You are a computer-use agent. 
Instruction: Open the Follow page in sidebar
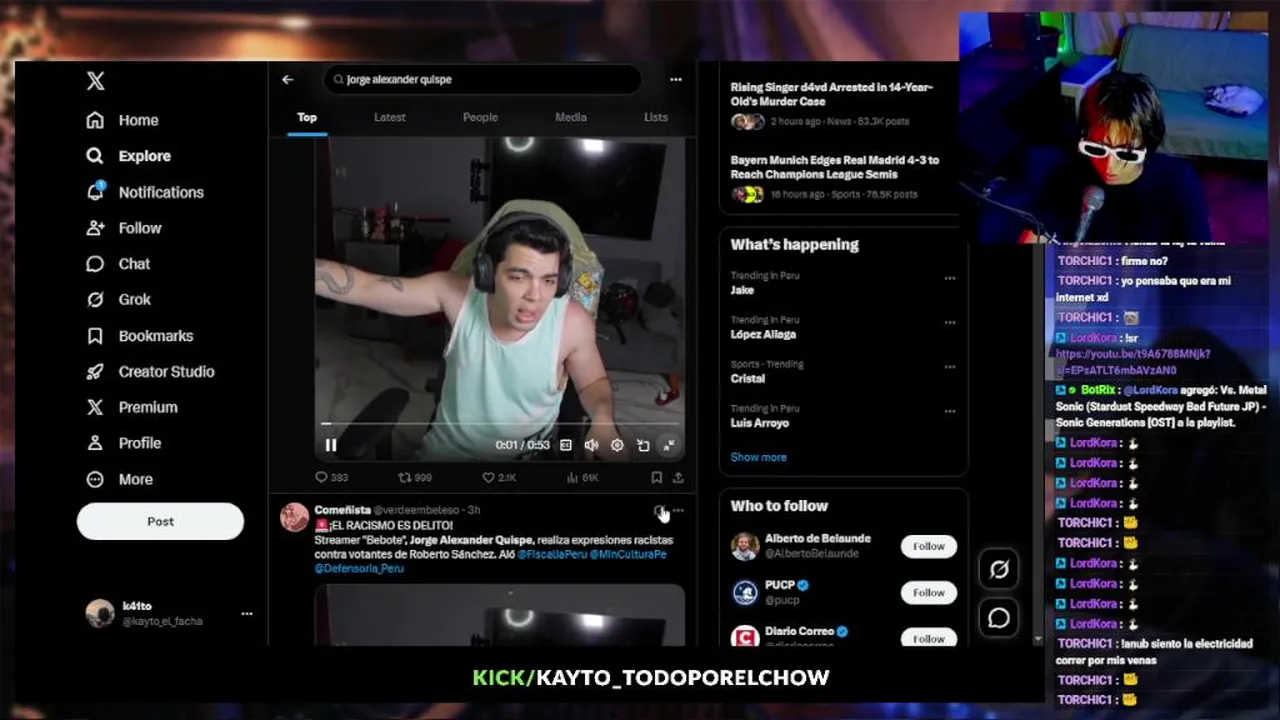[x=124, y=228]
